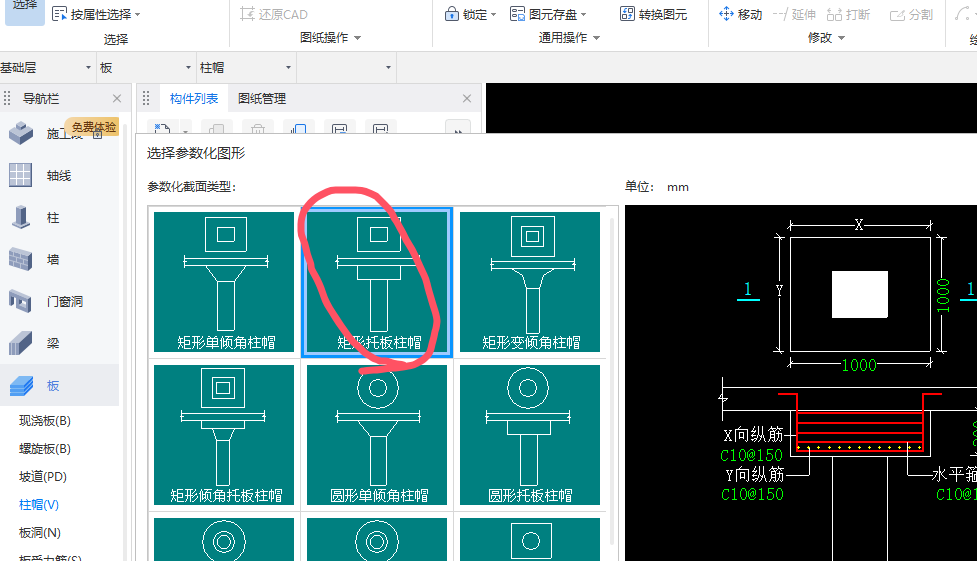Select 坡道(PD) in the tree
Screen dimensions: 977x561
(x=43, y=477)
